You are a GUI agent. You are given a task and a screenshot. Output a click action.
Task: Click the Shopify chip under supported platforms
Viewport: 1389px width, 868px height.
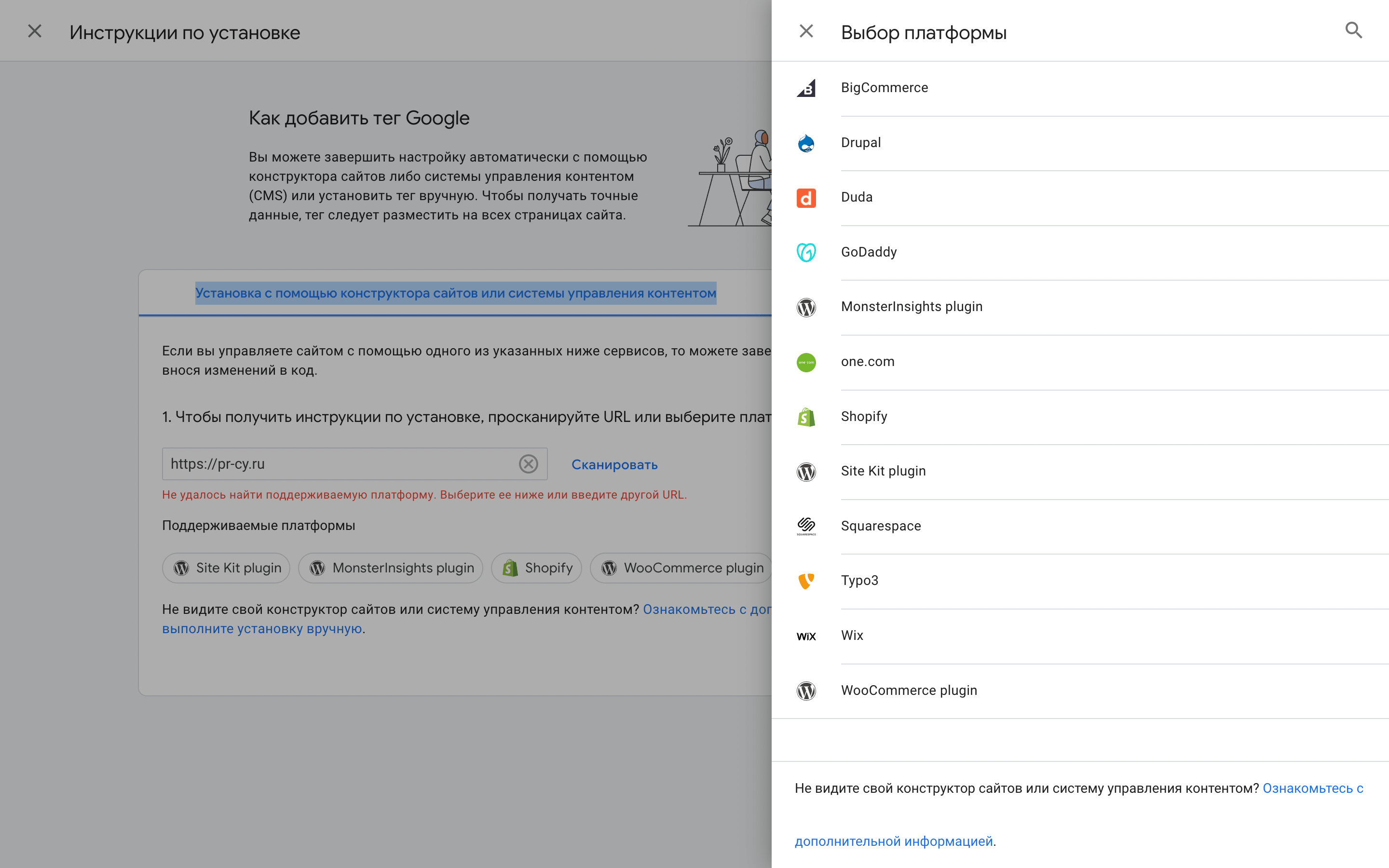[x=537, y=569]
